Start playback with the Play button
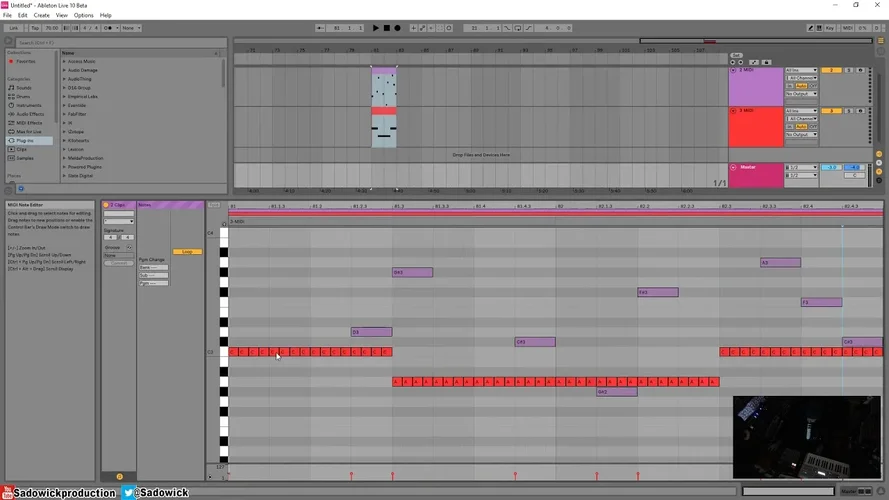The height and width of the screenshot is (500, 889). [x=375, y=28]
